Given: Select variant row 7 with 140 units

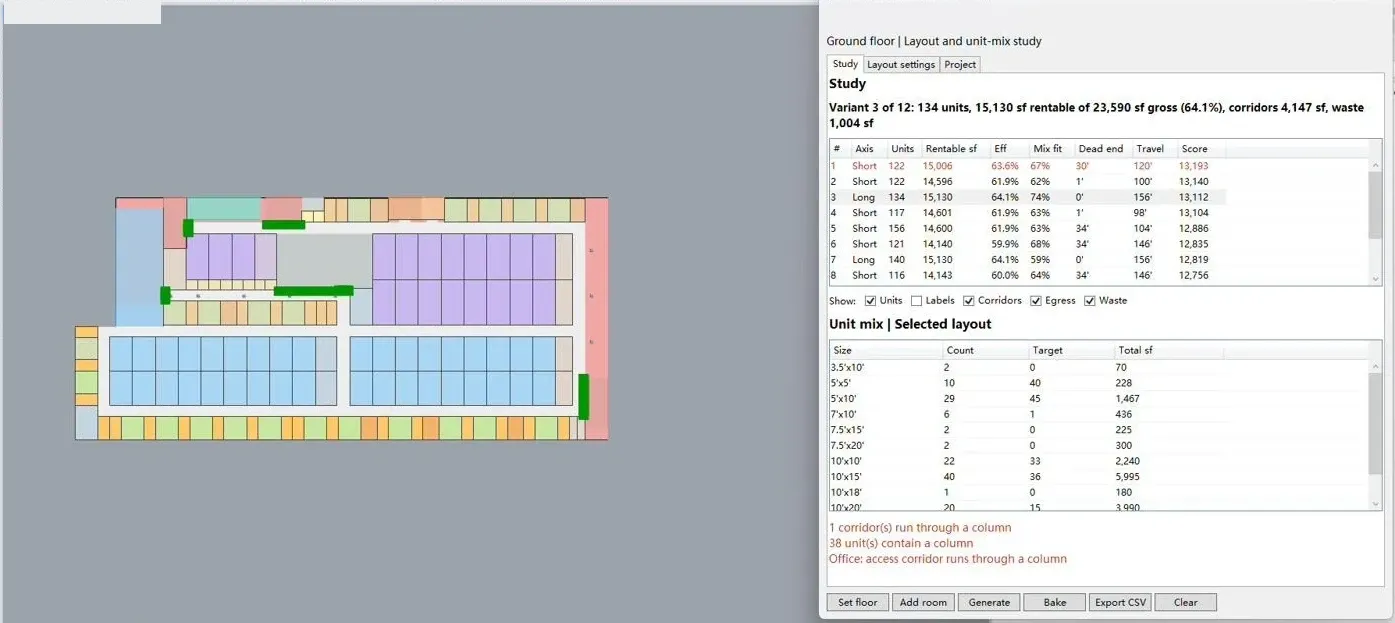Looking at the screenshot, I should 1028,260.
